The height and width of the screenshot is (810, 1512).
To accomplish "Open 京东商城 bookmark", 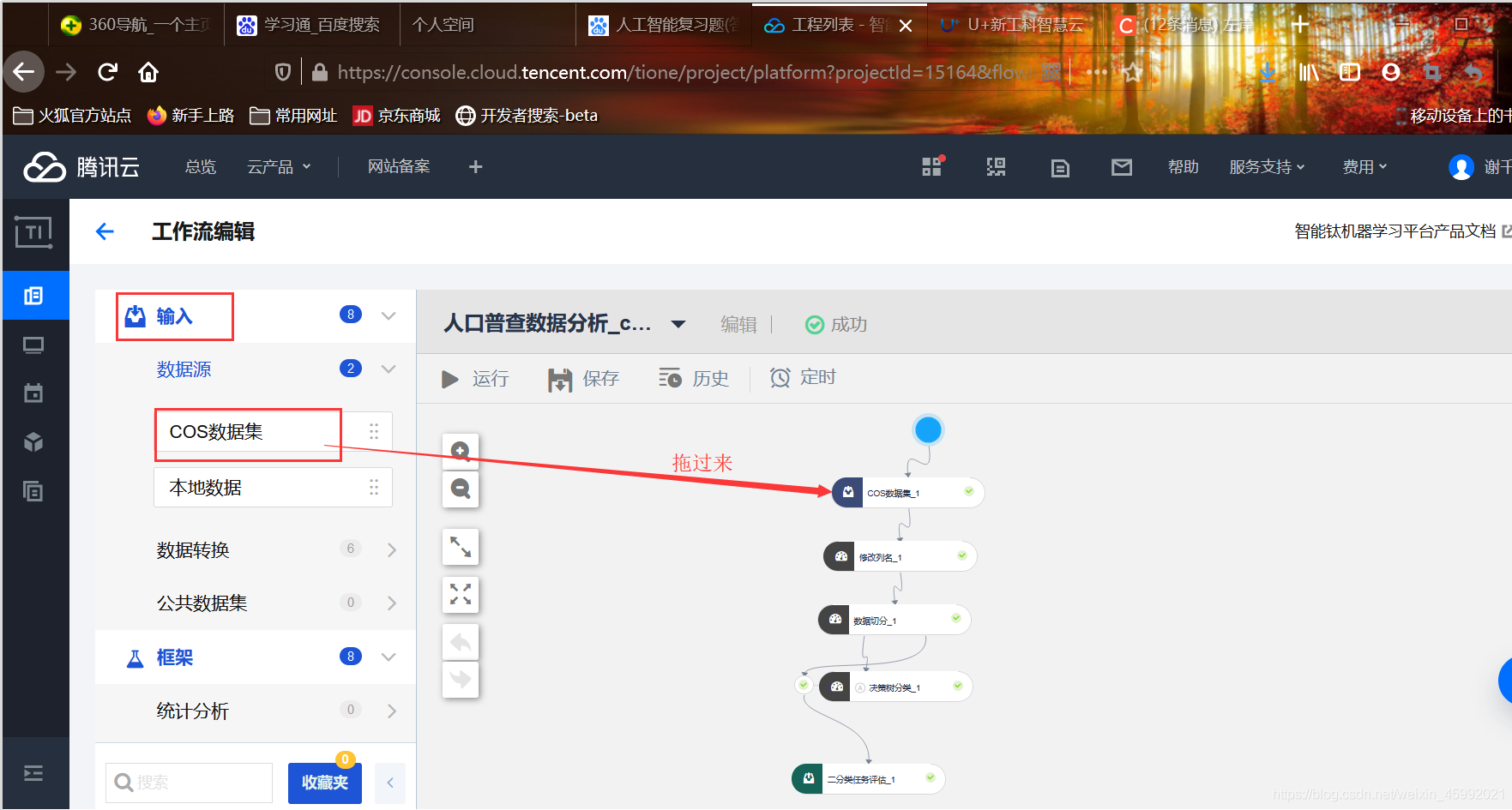I will coord(396,116).
